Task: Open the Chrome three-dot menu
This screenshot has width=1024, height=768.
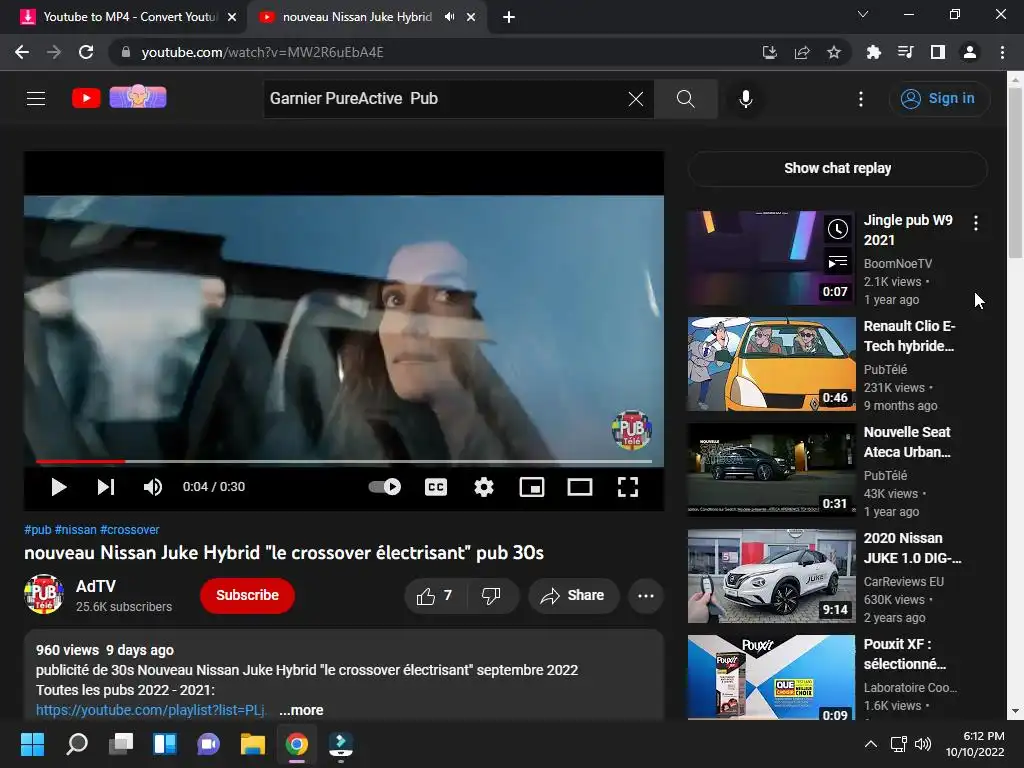Action: click(x=1002, y=52)
